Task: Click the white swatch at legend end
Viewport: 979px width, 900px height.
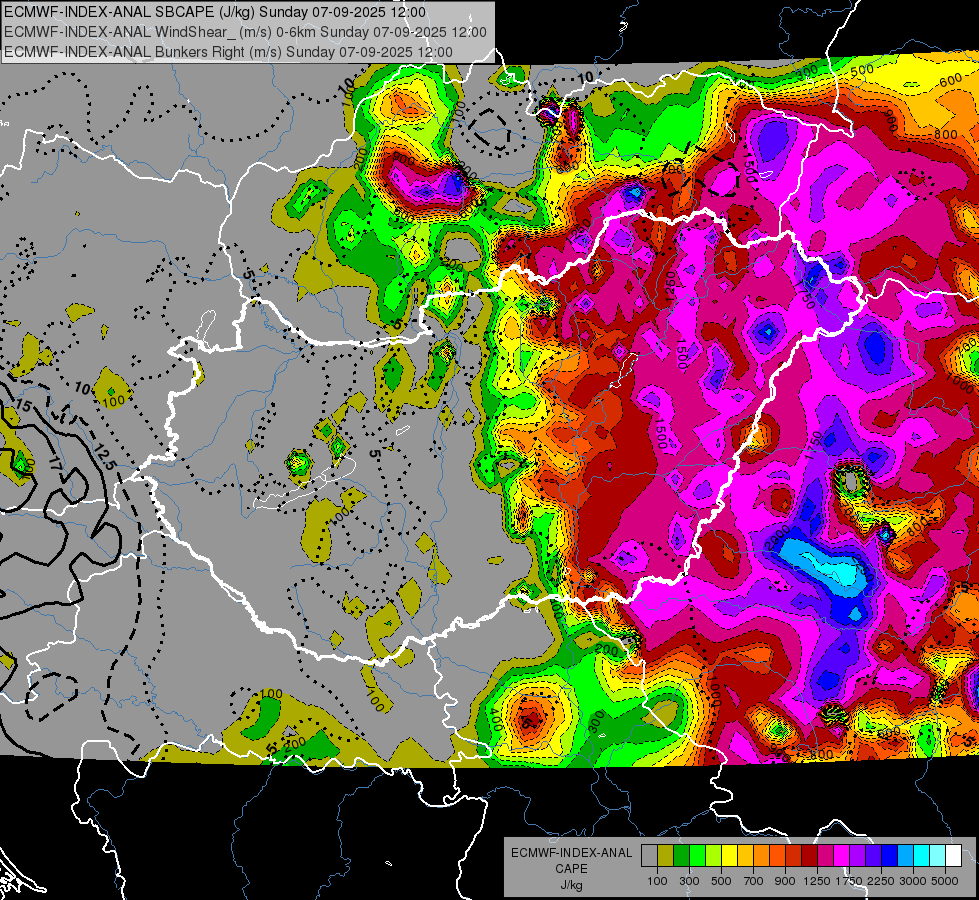Action: tap(954, 855)
